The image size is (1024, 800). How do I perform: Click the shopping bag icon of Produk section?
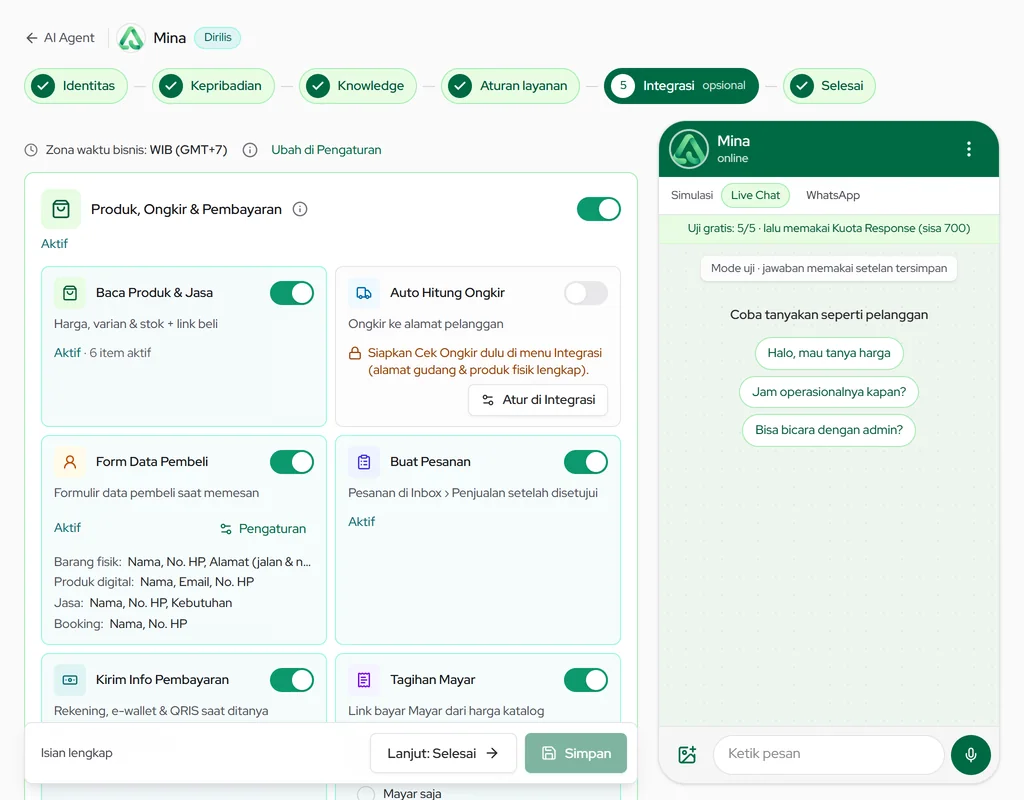coord(61,209)
